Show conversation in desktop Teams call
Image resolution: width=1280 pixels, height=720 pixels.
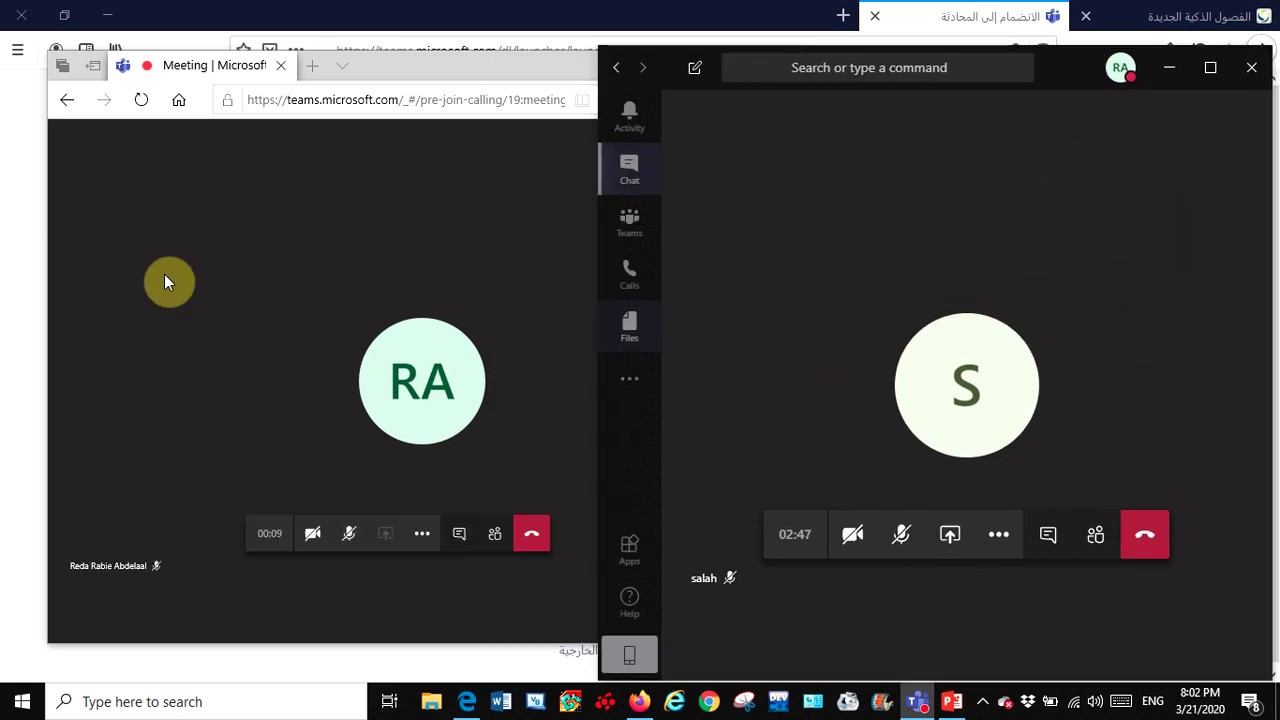coord(1048,535)
